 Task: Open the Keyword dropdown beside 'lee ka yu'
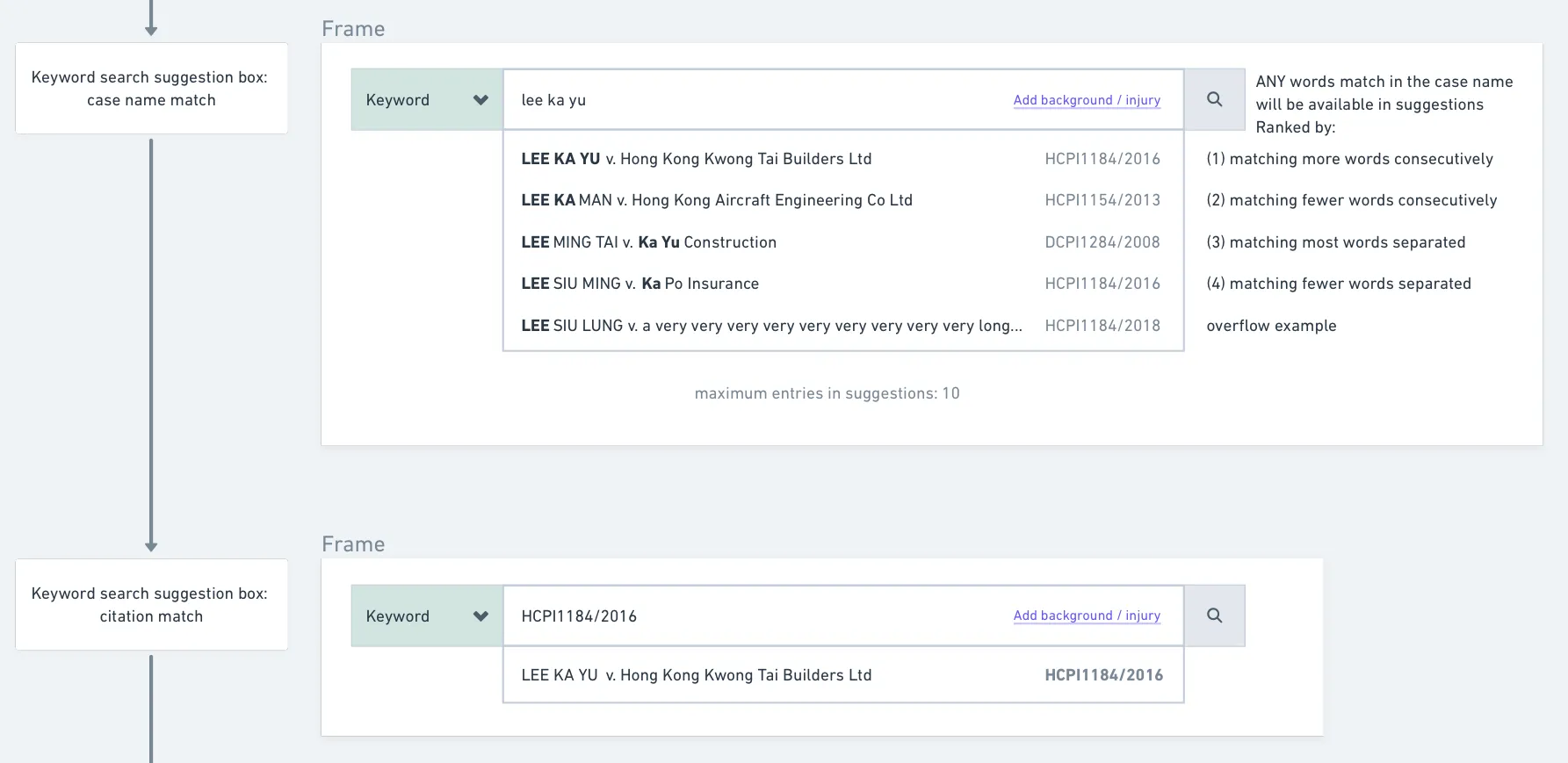427,99
